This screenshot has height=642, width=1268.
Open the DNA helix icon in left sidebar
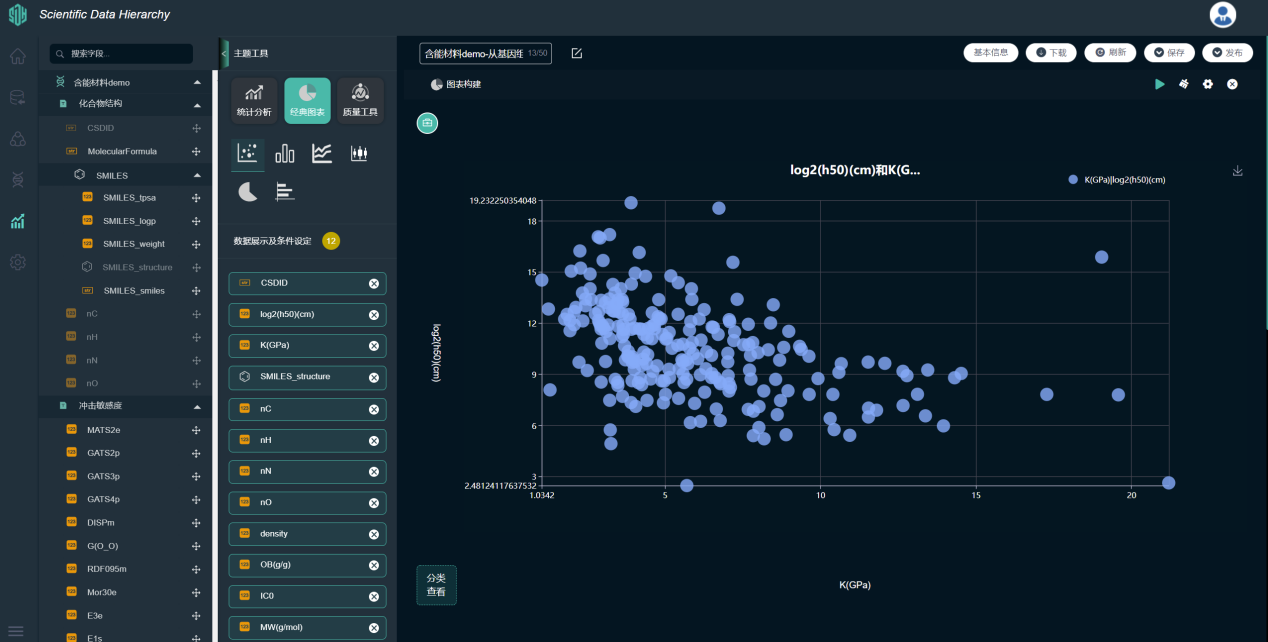(x=17, y=180)
